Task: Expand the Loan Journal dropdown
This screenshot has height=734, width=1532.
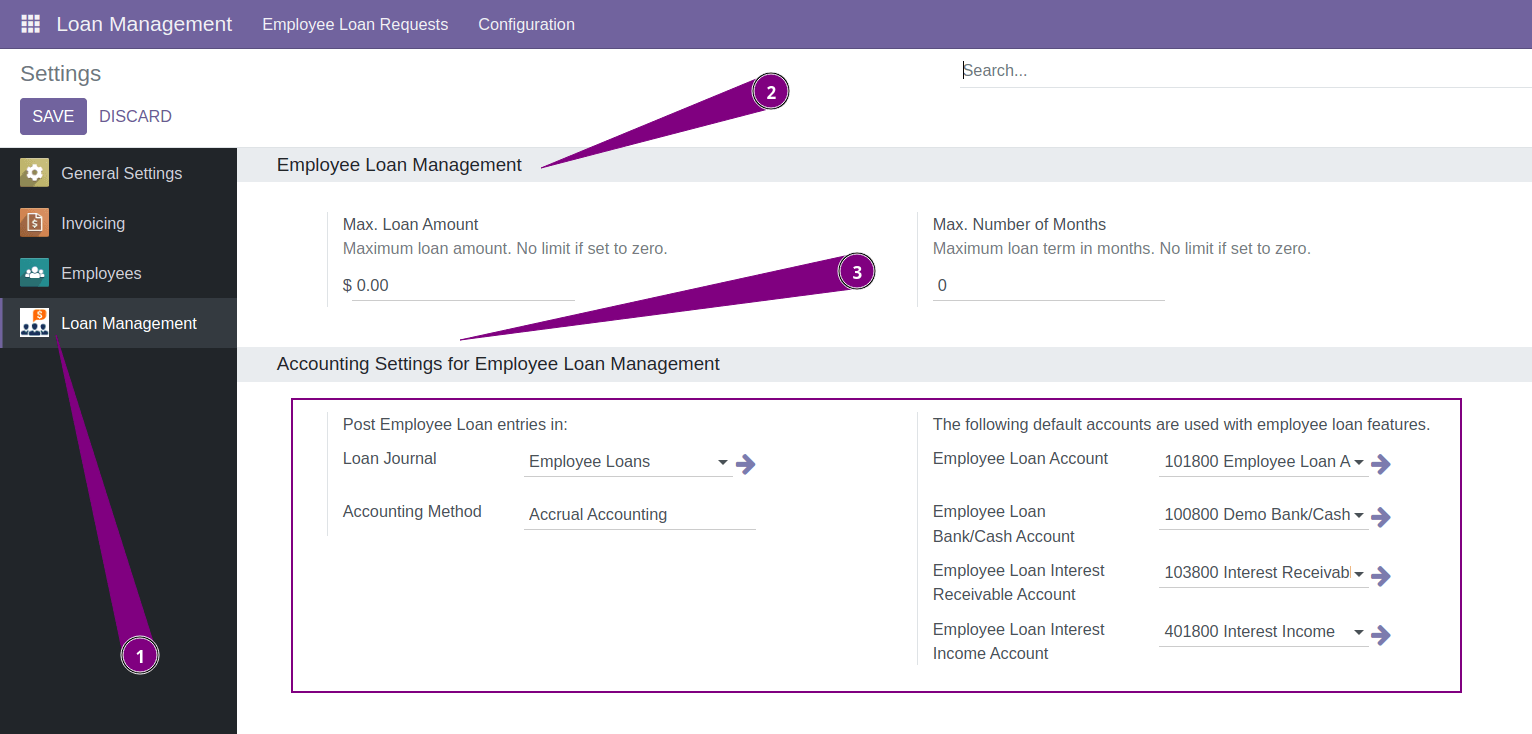Action: 722,462
